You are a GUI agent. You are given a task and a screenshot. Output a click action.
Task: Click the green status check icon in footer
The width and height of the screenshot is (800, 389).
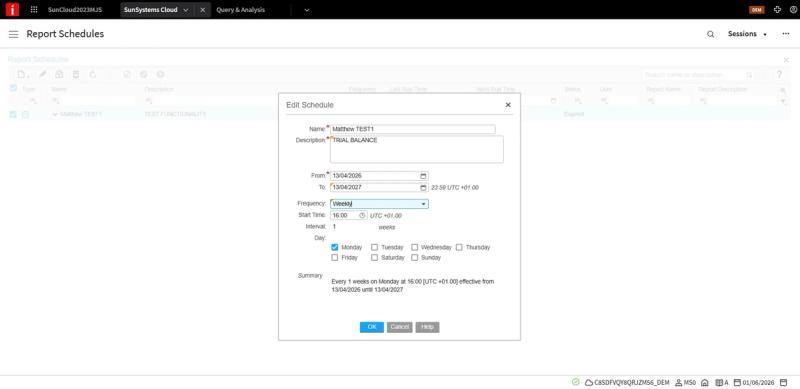[576, 382]
